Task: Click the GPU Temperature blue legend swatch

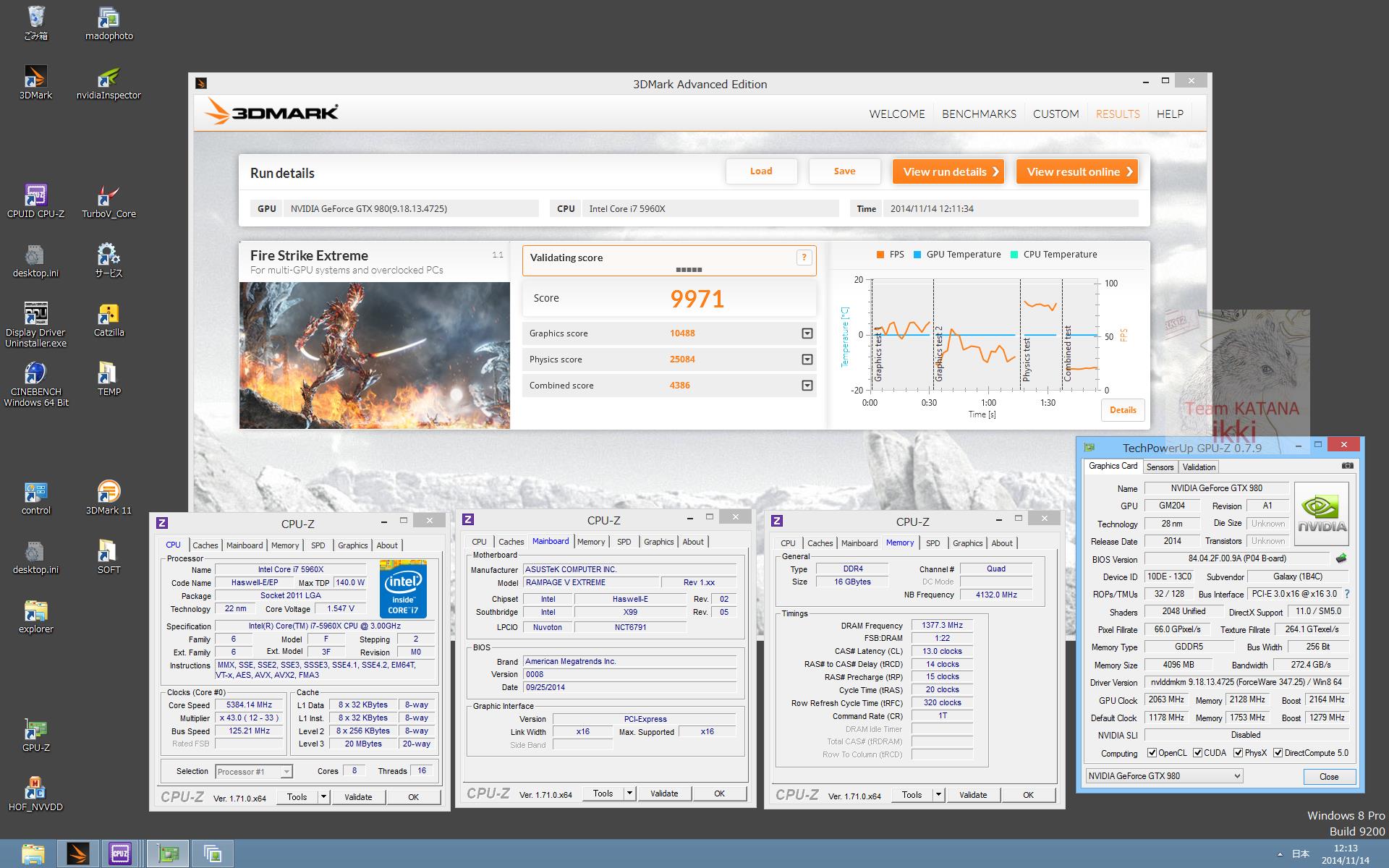Action: point(917,255)
